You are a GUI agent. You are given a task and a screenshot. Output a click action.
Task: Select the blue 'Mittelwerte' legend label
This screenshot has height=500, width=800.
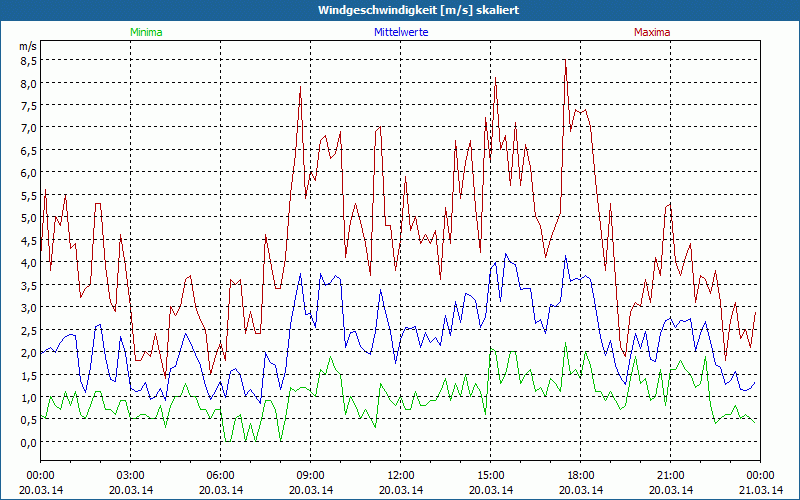[x=401, y=32]
